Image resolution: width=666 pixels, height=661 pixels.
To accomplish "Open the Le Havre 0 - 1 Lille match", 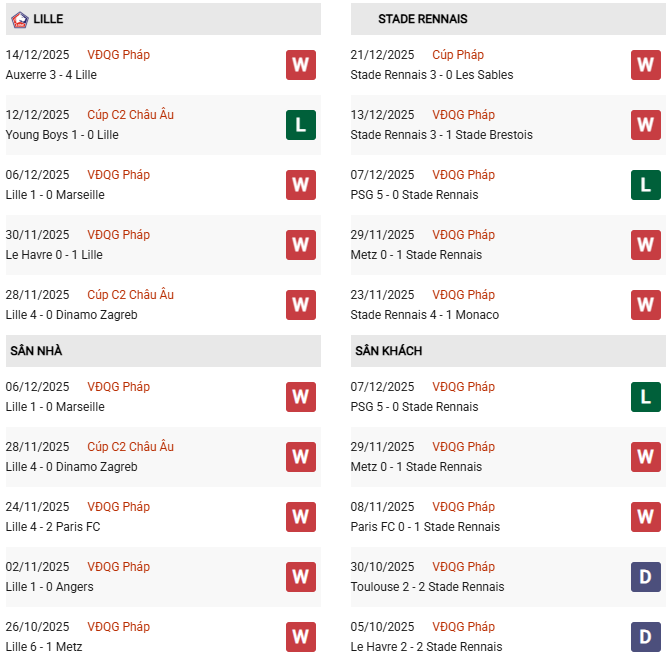I will 54,255.
